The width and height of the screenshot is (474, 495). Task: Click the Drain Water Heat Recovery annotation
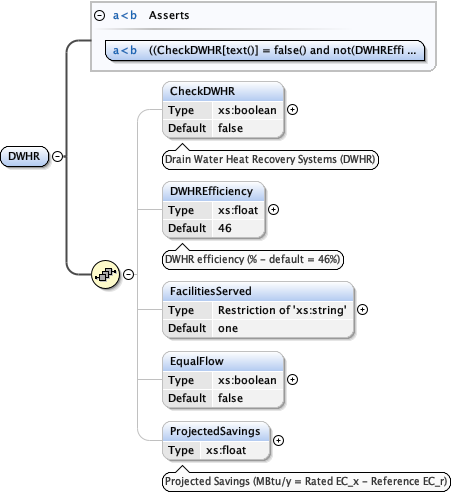click(x=270, y=159)
